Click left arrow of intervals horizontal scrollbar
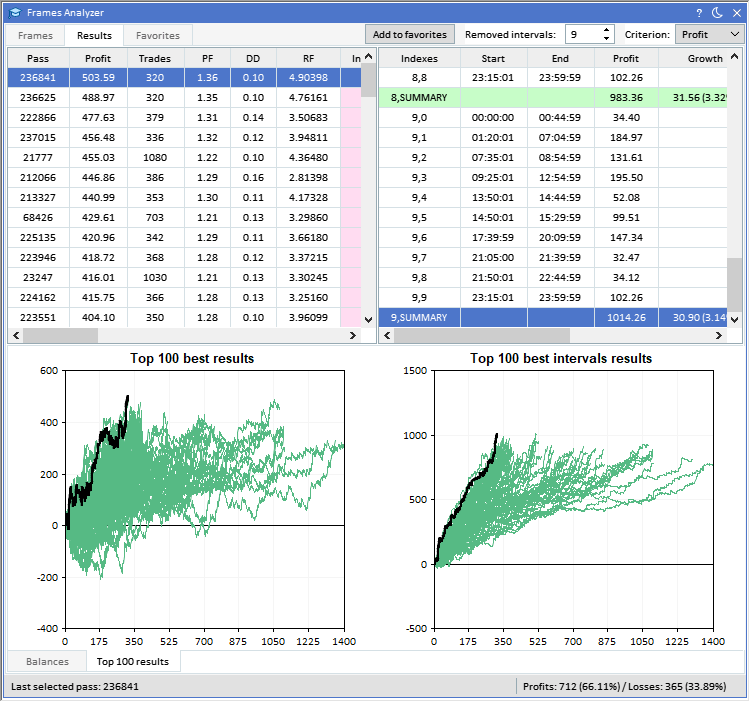750x702 pixels. coord(387,336)
